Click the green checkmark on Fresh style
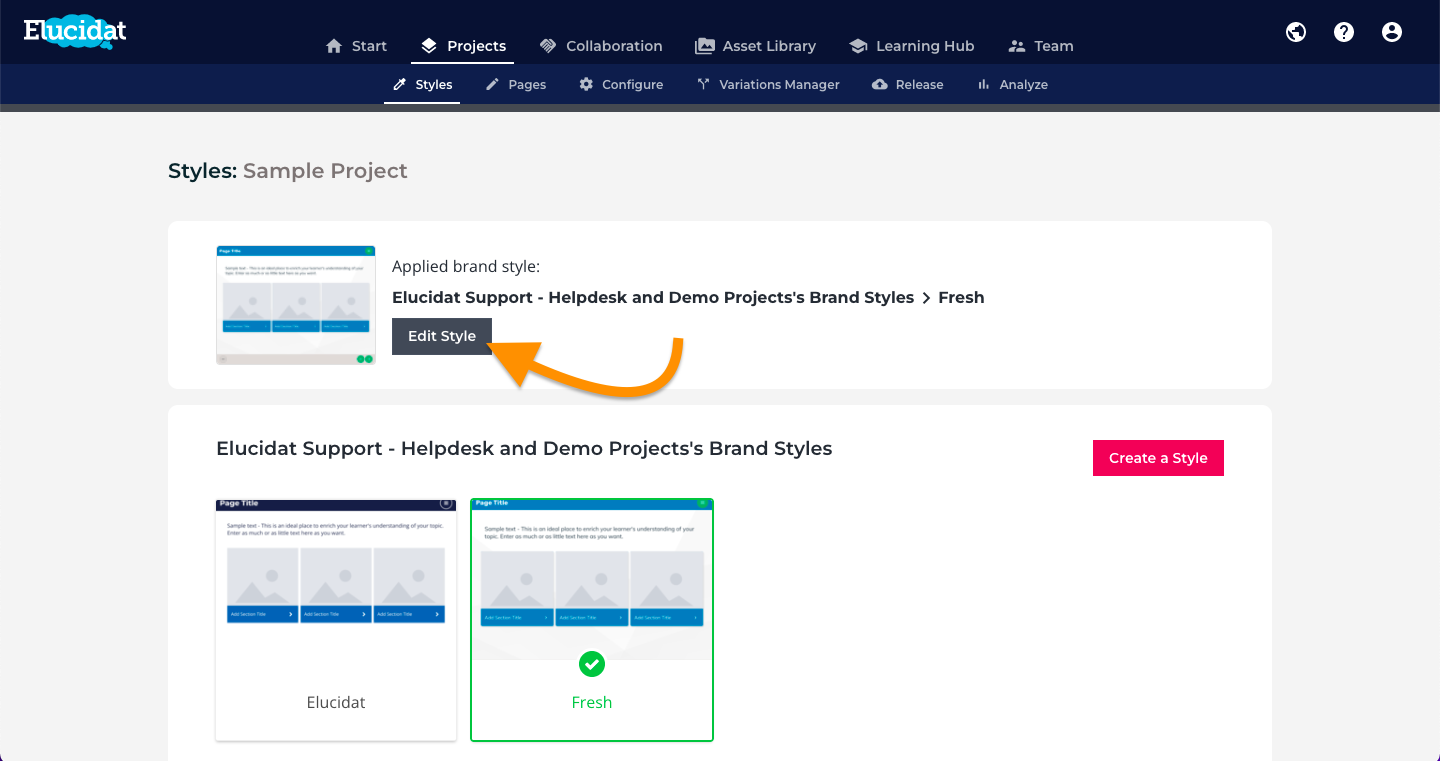The height and width of the screenshot is (761, 1440). (x=592, y=664)
